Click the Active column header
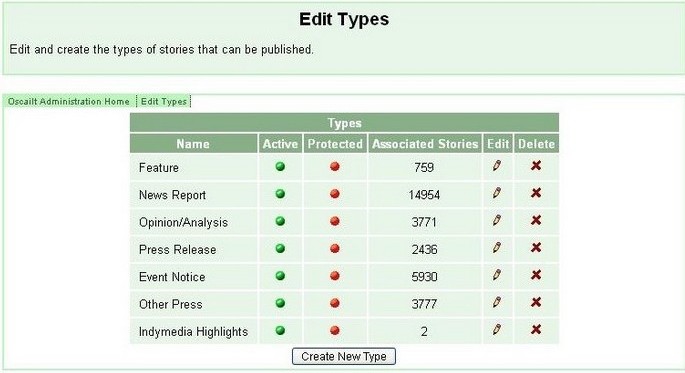This screenshot has height=373, width=685. click(280, 144)
